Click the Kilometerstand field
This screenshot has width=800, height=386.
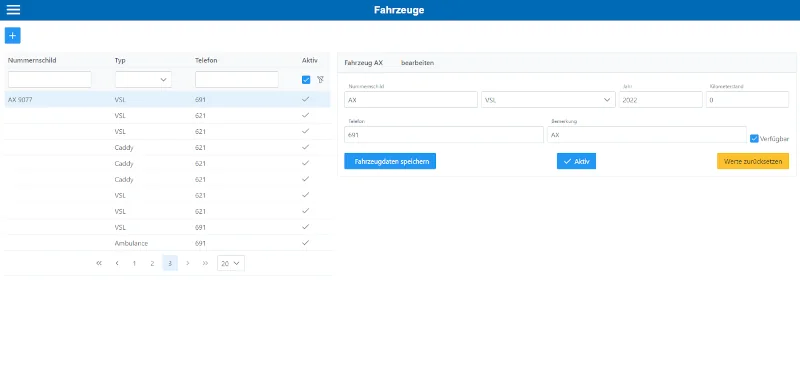[747, 100]
